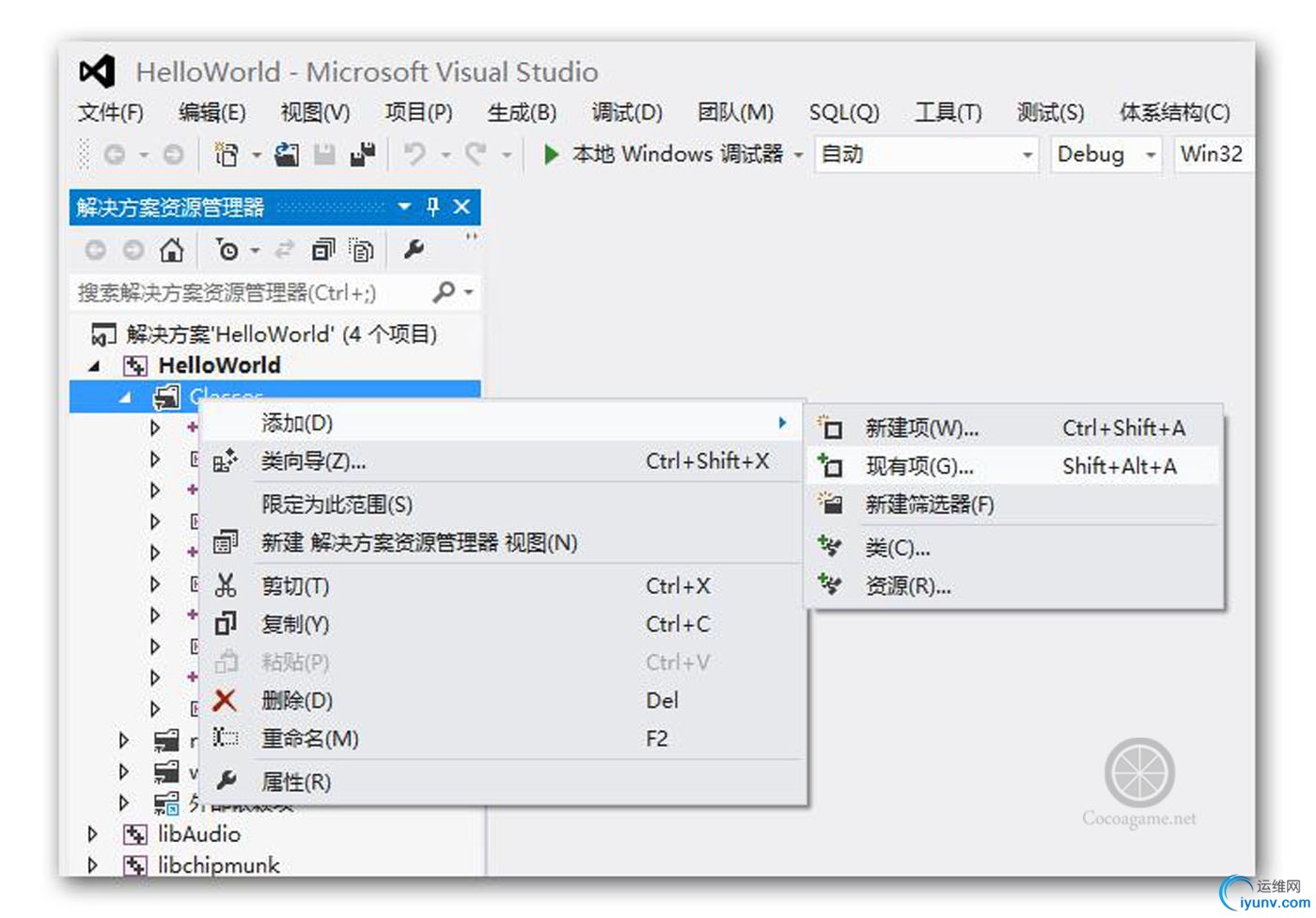The image size is (1316, 918).
Task: Select the HelloWorld project node
Action: [x=219, y=365]
